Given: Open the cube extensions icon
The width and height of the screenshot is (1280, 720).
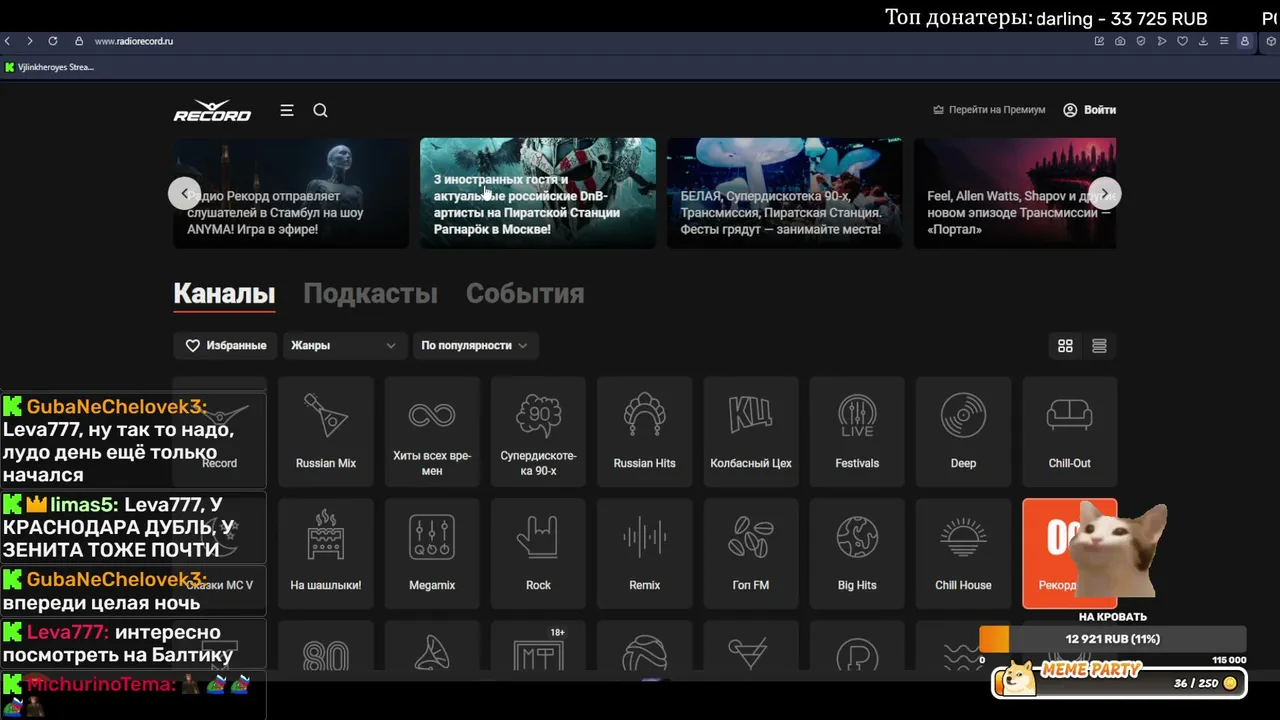Looking at the screenshot, I should point(1271,41).
